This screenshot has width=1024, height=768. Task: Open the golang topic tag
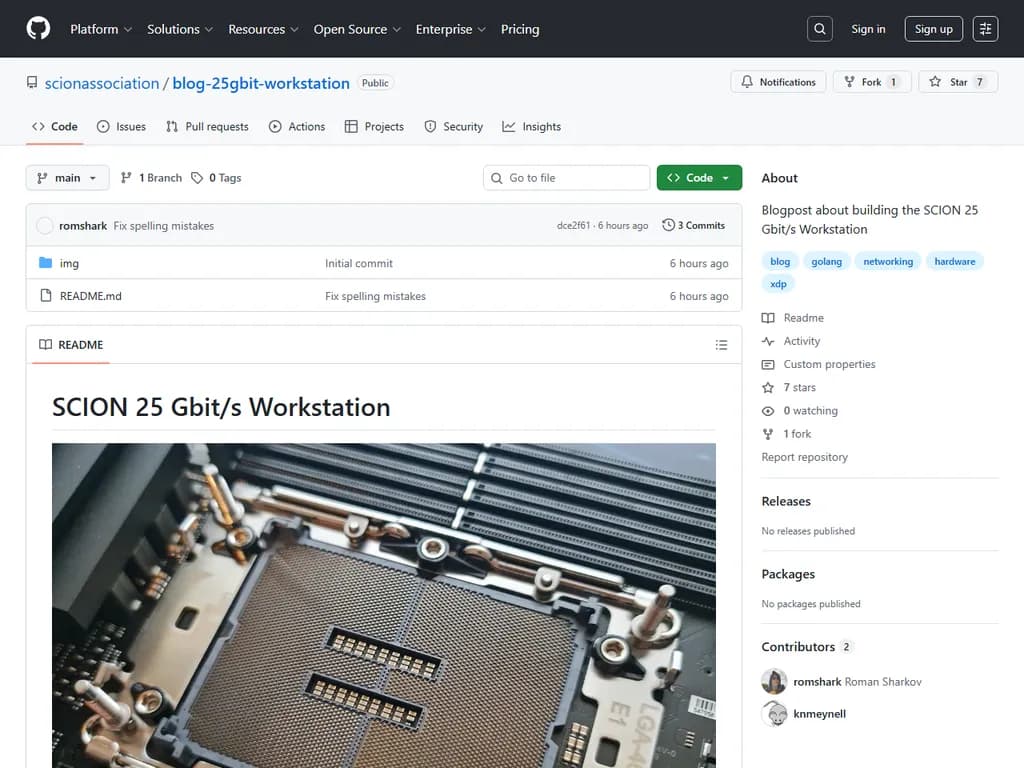coord(827,261)
